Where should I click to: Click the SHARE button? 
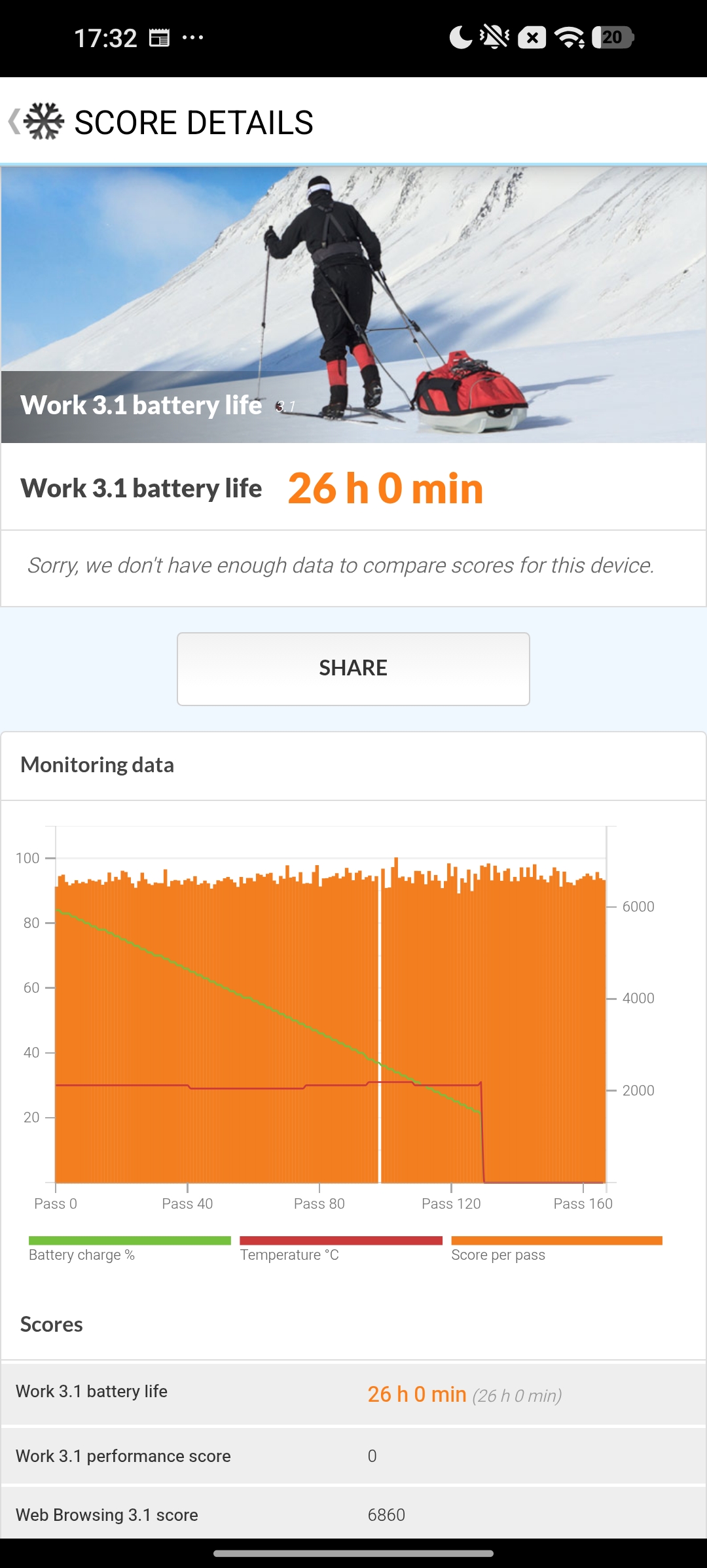click(x=353, y=669)
